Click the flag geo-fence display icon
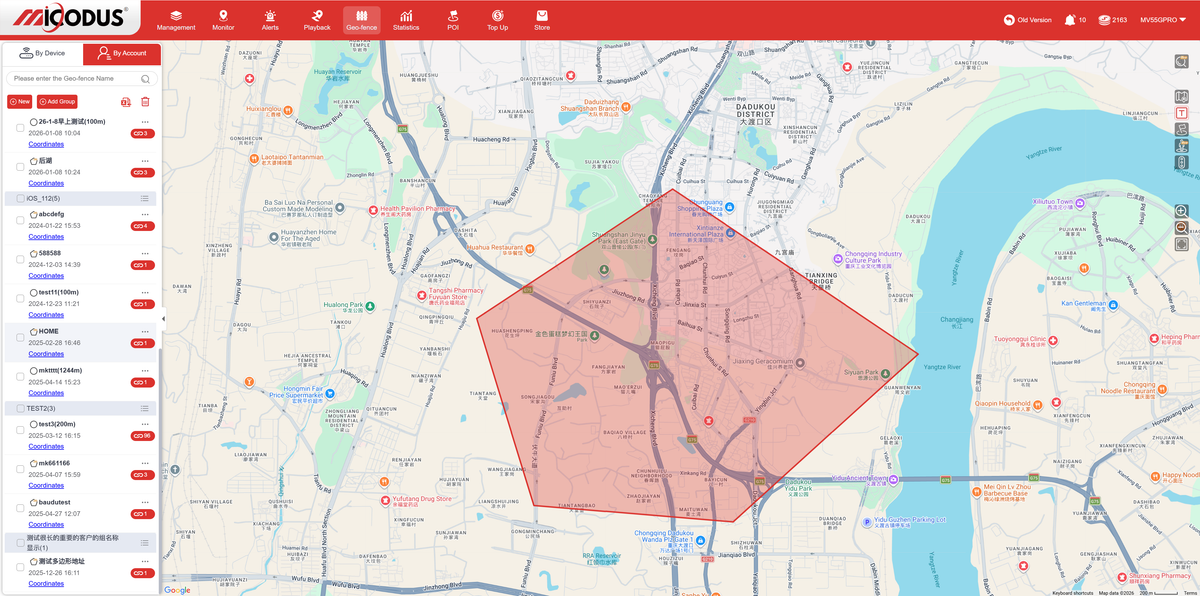 click(1182, 129)
